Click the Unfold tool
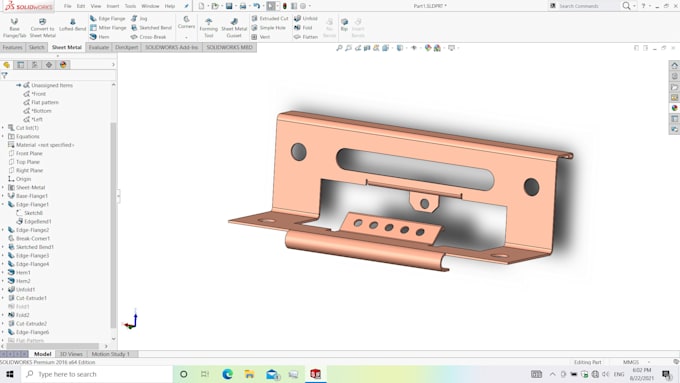 306,18
